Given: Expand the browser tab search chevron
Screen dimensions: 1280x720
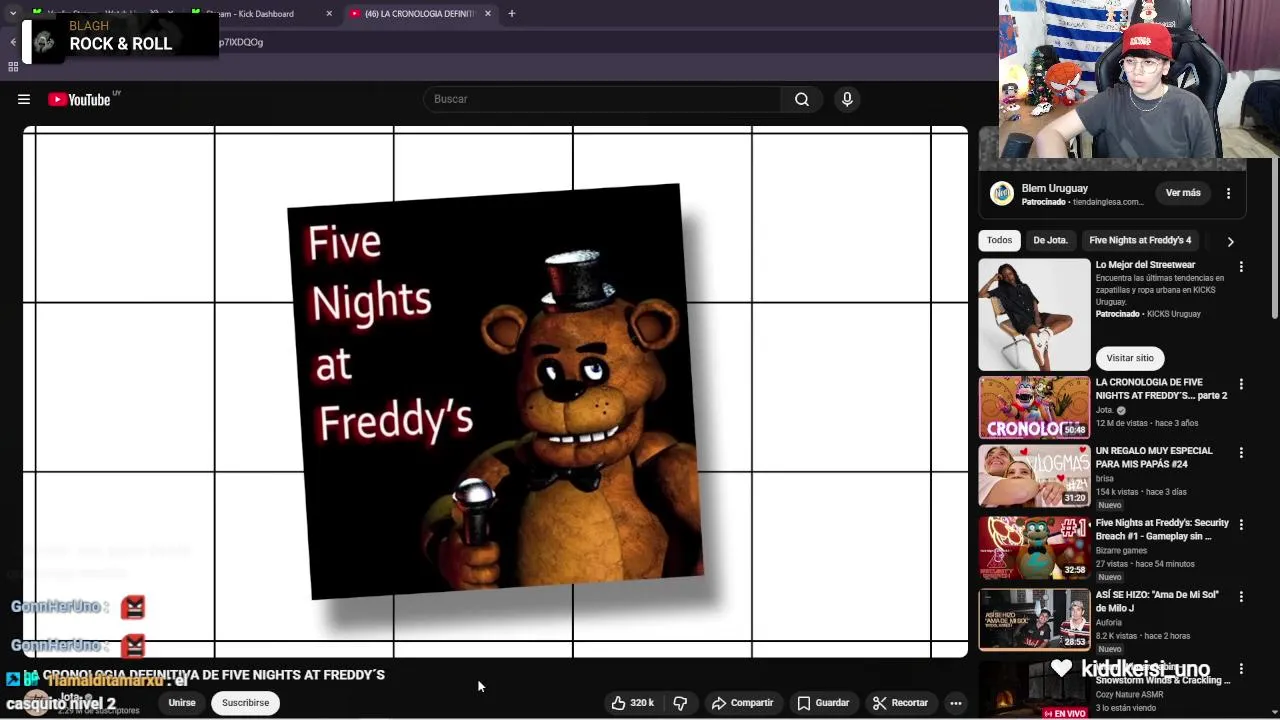Looking at the screenshot, I should point(13,14).
